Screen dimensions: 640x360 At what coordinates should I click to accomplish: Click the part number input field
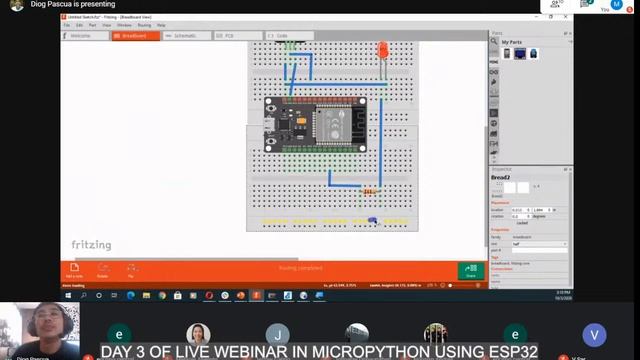click(x=540, y=250)
